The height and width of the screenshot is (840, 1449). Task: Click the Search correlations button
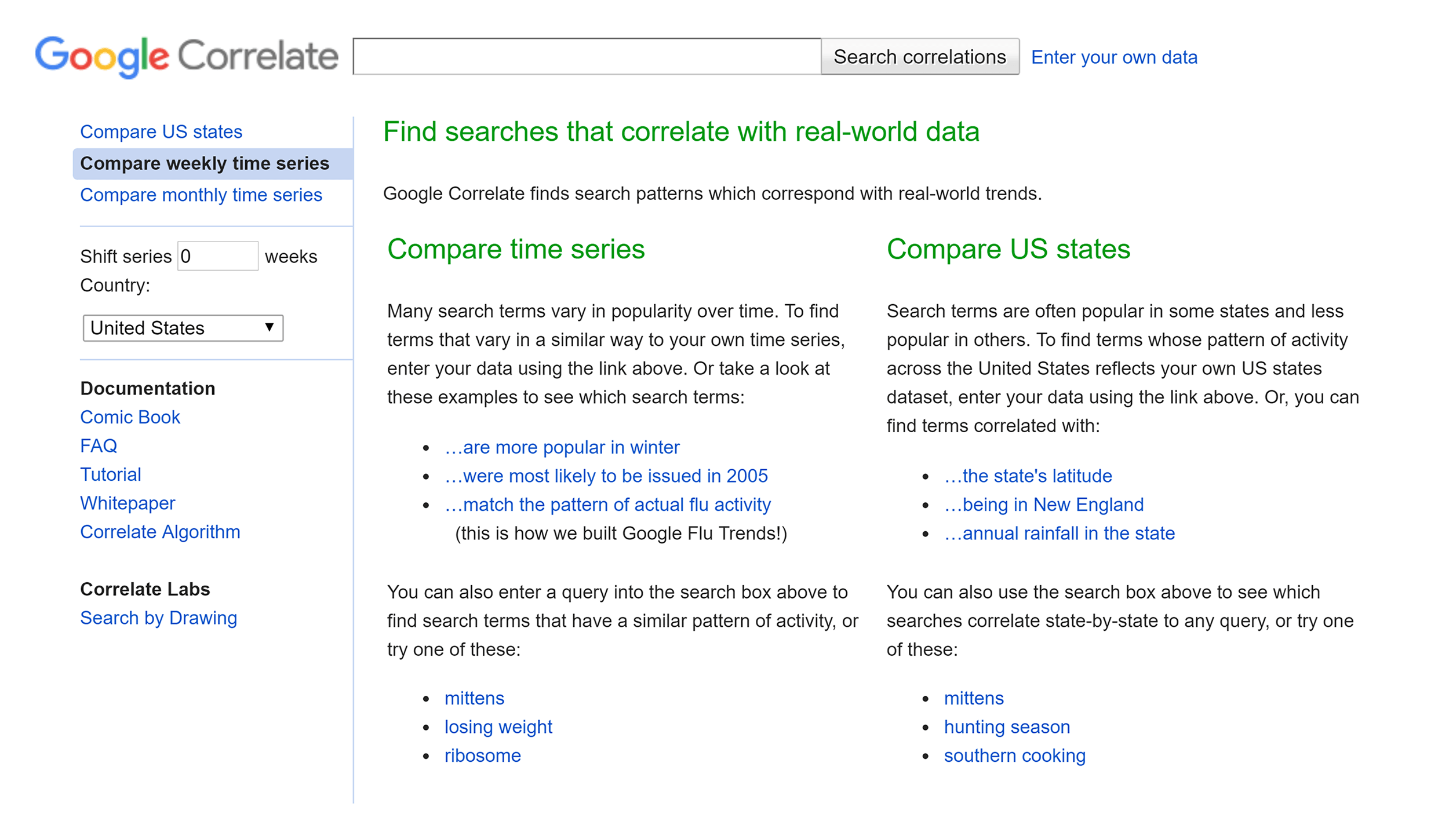pyautogui.click(x=920, y=57)
